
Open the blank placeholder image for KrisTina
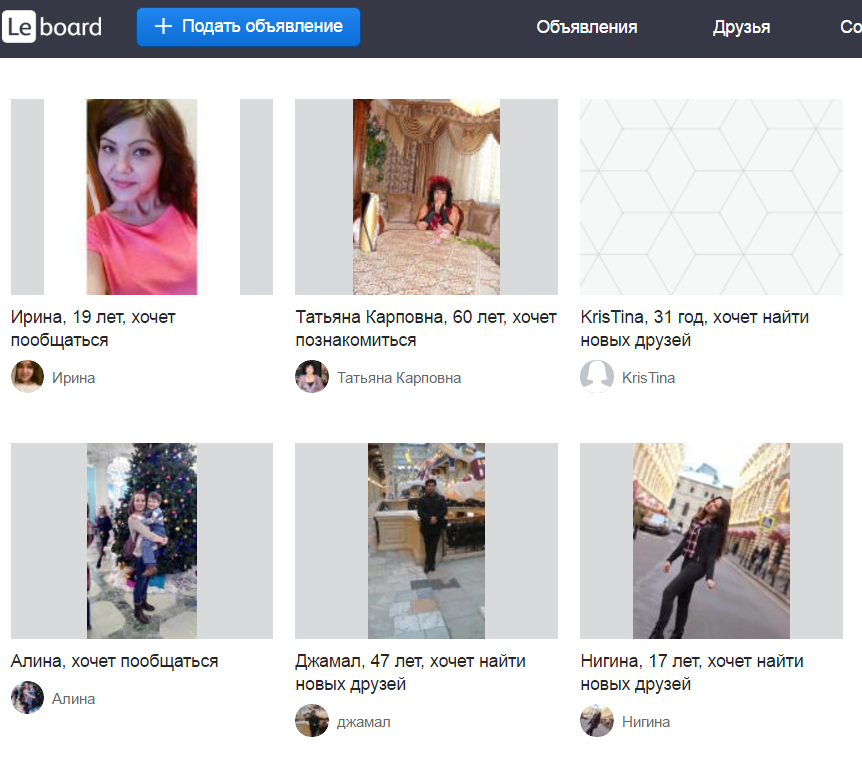pos(711,197)
